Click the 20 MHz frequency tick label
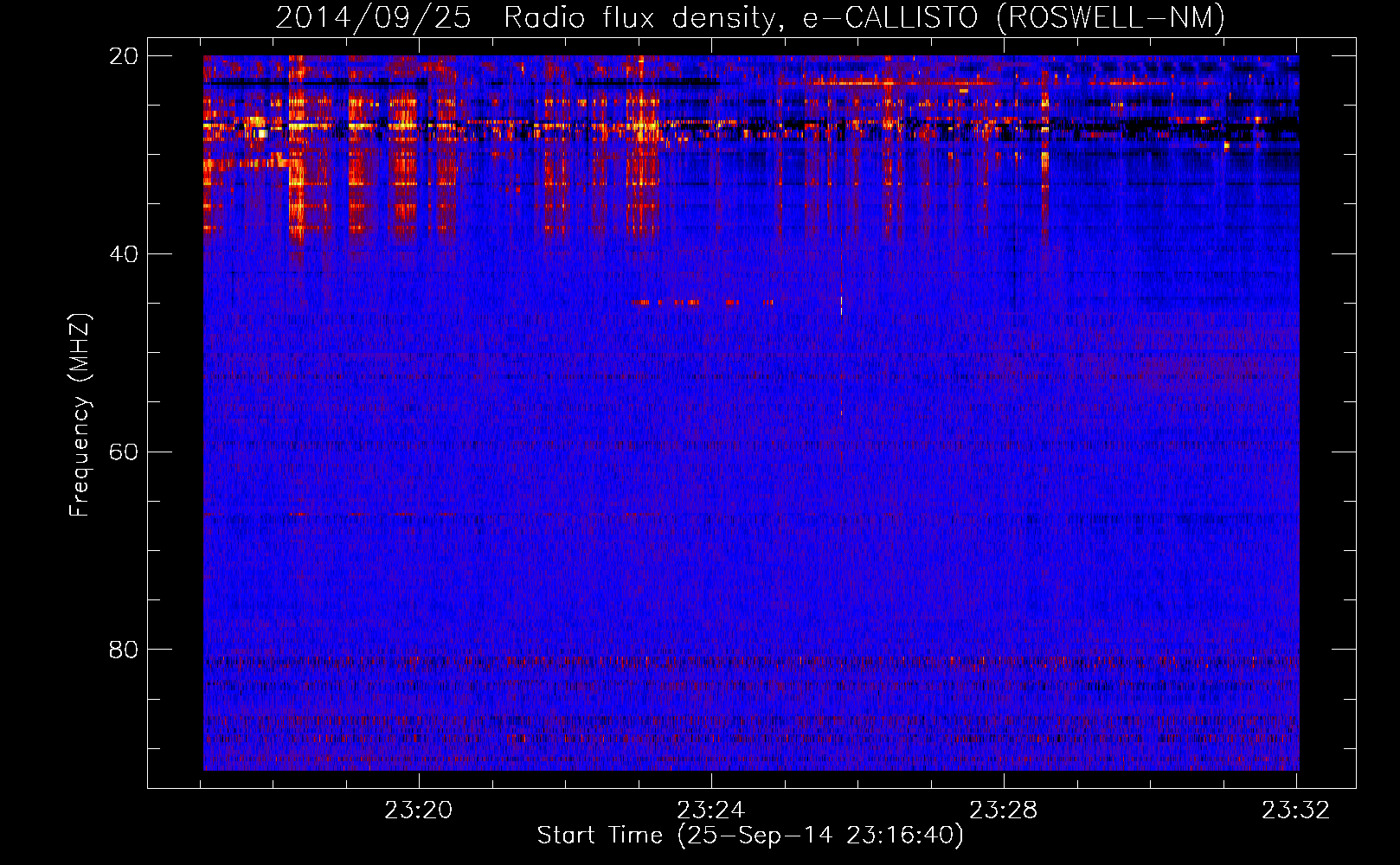1400x865 pixels. 124,56
